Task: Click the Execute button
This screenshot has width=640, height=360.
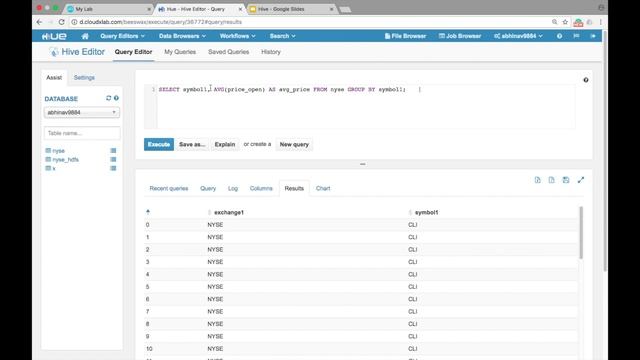Action: (x=159, y=144)
